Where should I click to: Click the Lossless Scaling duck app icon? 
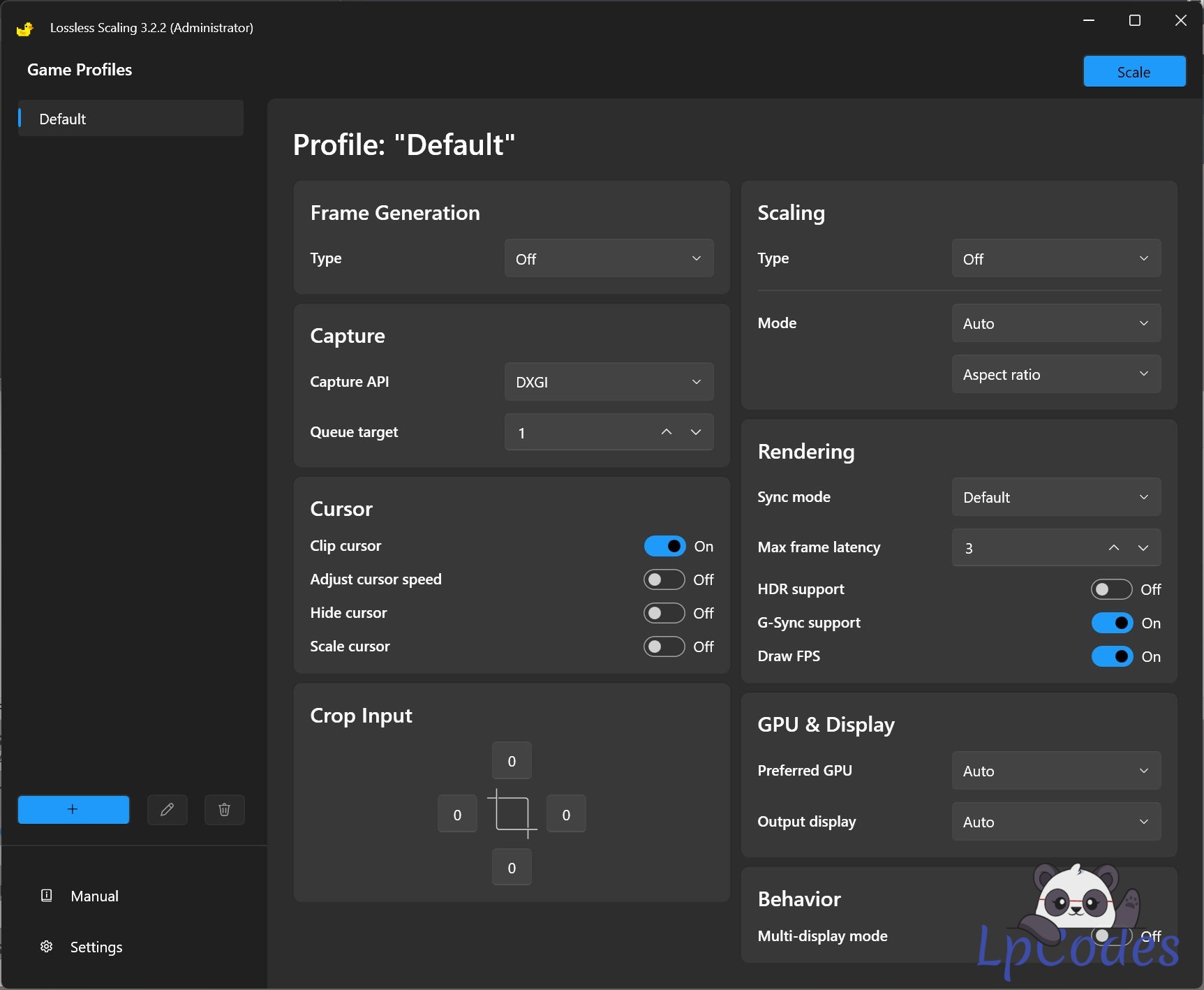(25, 29)
